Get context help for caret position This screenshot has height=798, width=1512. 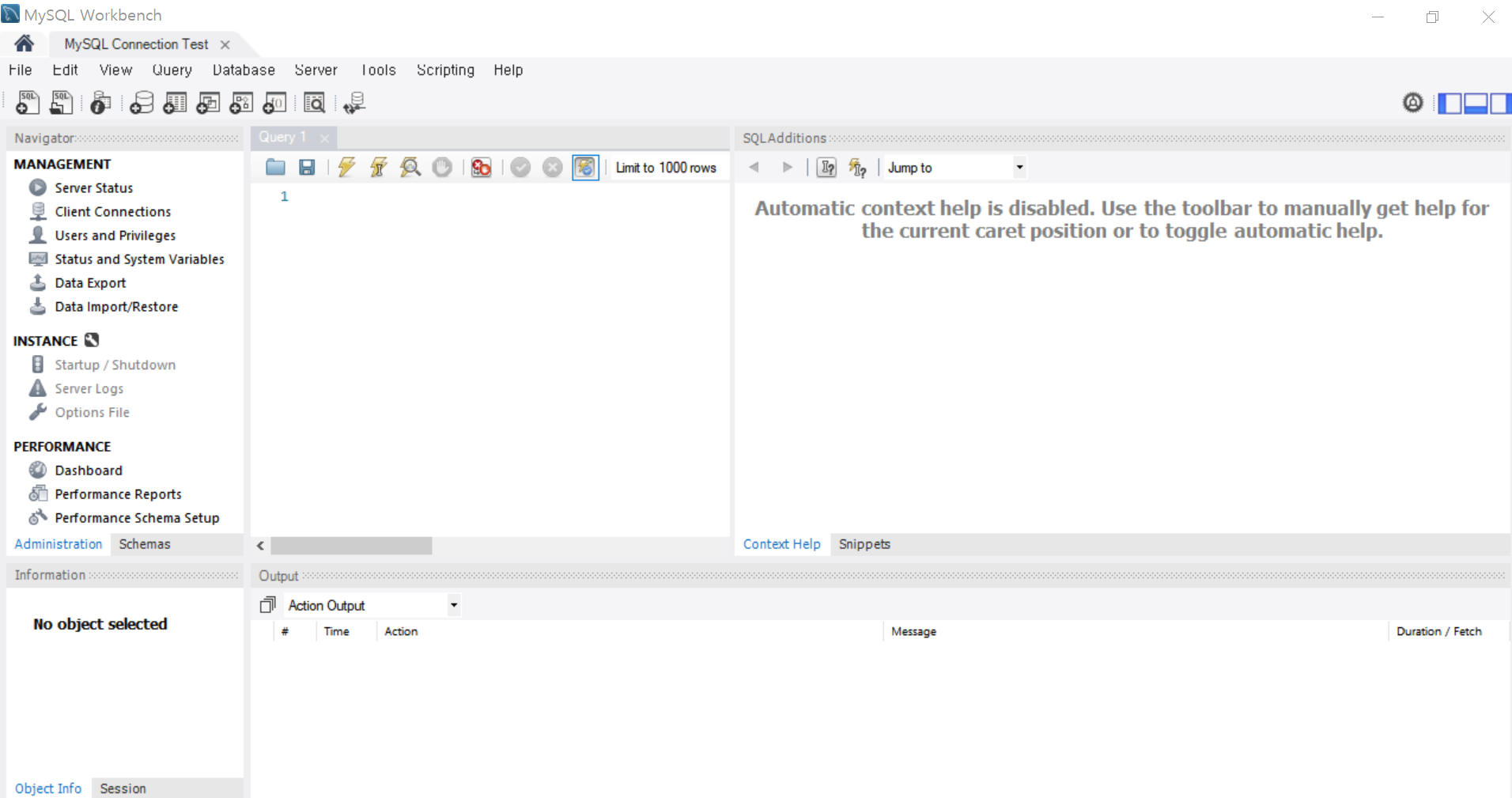point(826,167)
